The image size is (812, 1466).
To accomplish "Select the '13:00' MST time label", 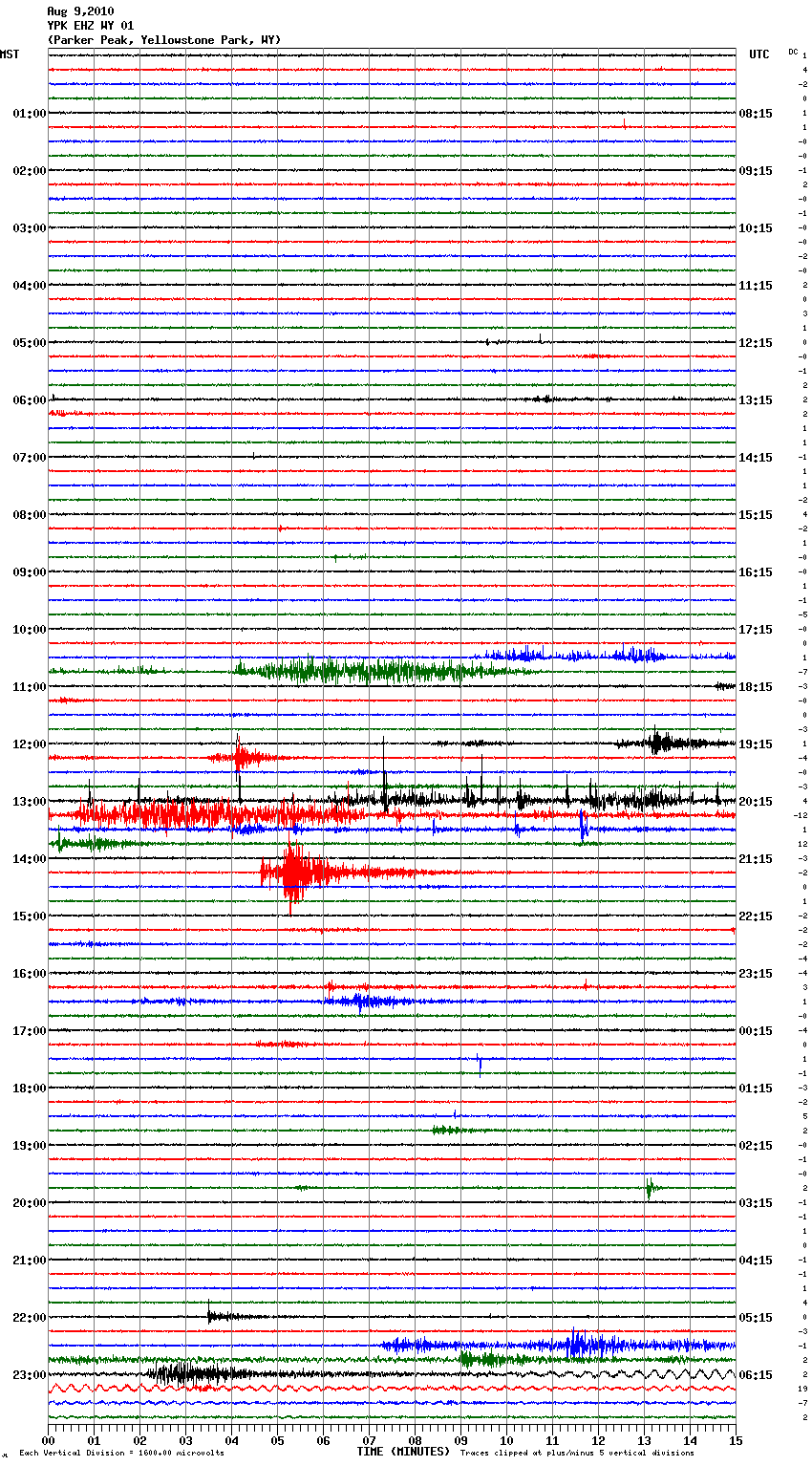I will pos(30,802).
